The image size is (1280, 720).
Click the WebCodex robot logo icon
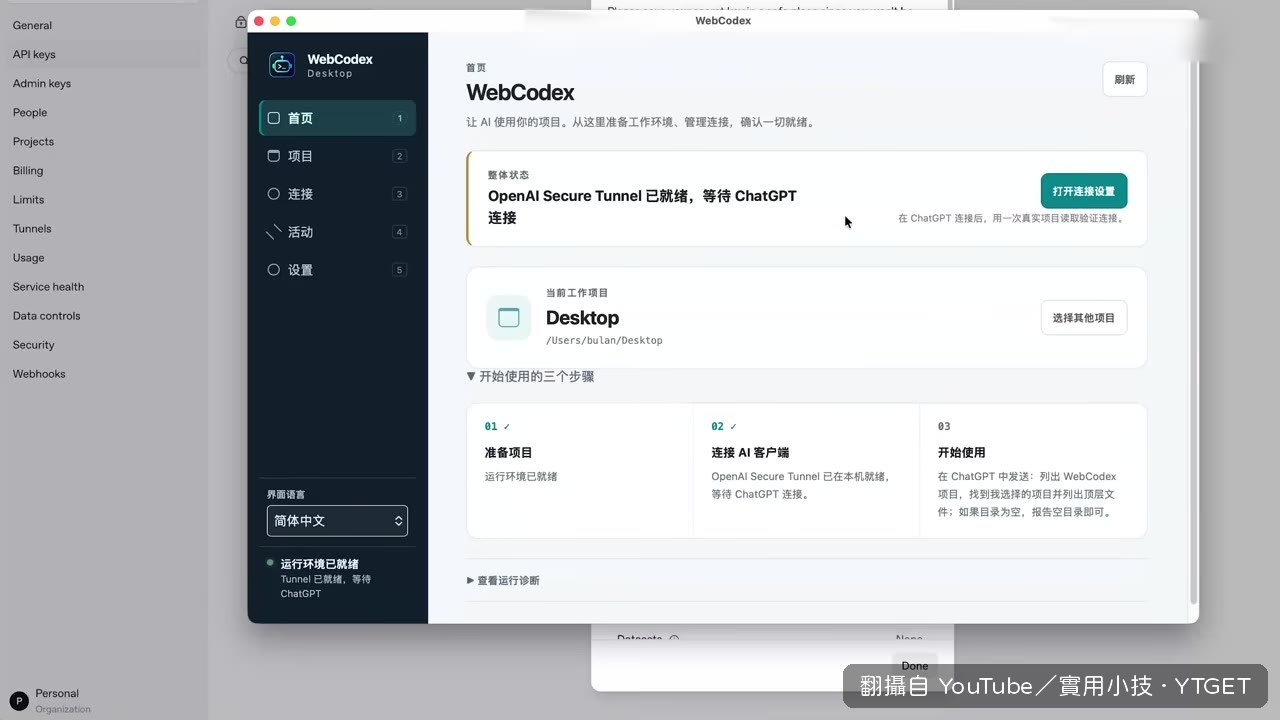(282, 65)
